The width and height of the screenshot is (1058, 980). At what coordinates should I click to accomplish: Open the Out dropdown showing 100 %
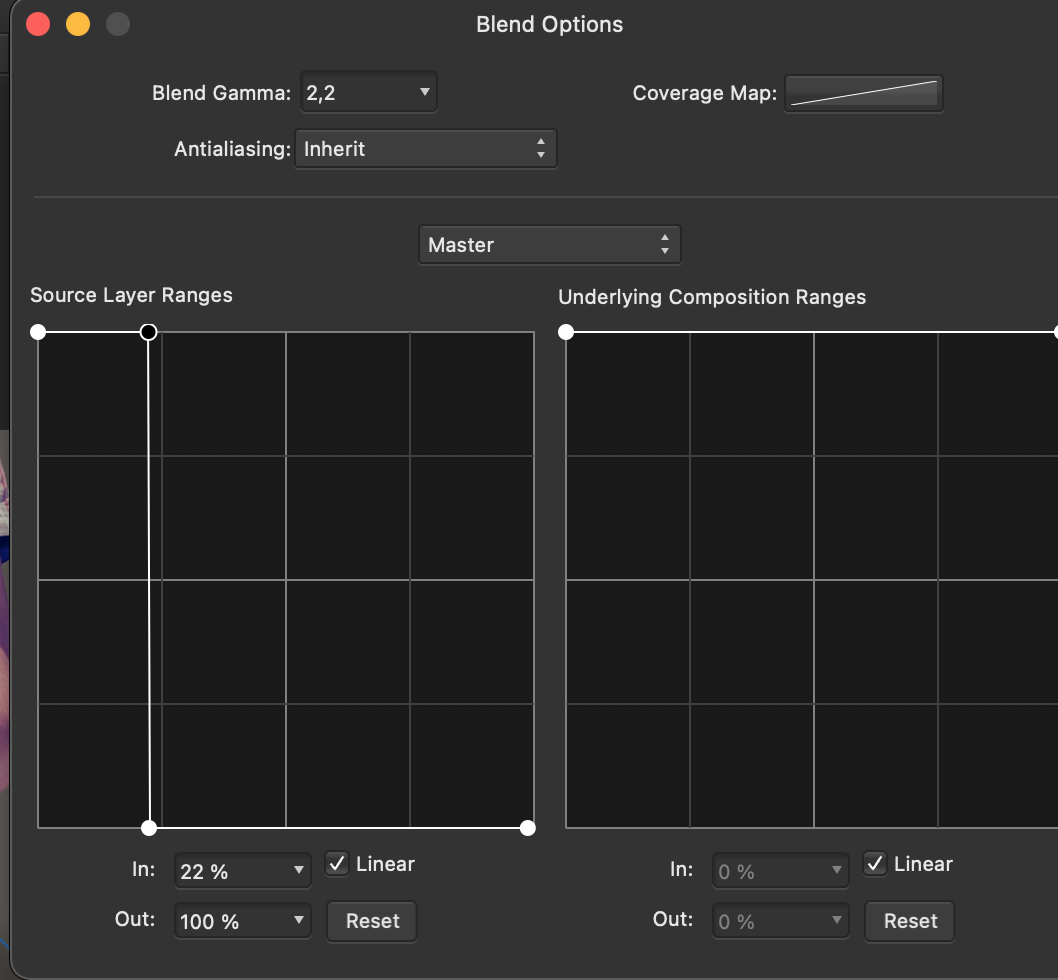pos(242,920)
